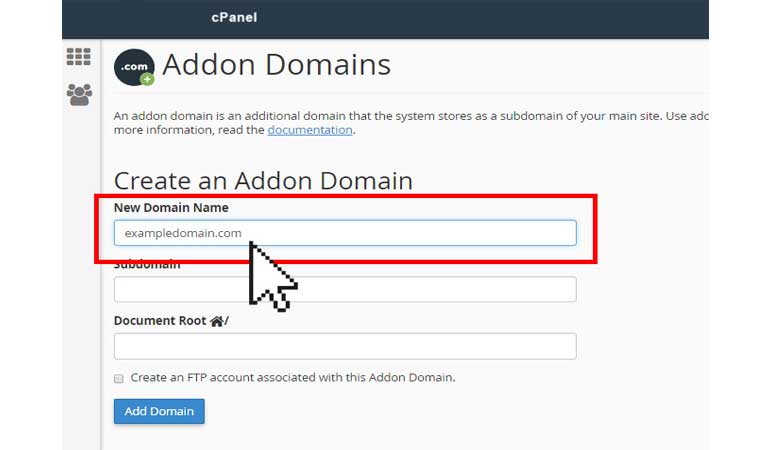This screenshot has height=450, width=768.
Task: Click the cPanel logo in header
Action: (x=234, y=18)
